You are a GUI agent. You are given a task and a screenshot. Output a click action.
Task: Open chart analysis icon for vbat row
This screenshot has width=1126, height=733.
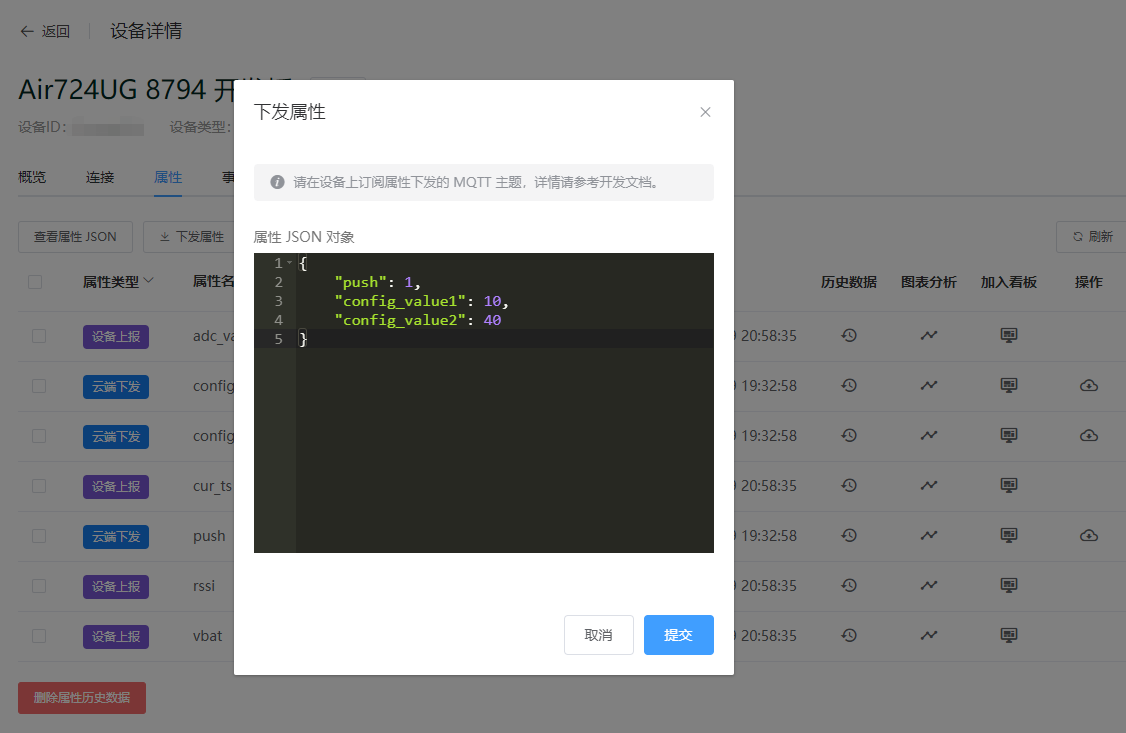(929, 635)
